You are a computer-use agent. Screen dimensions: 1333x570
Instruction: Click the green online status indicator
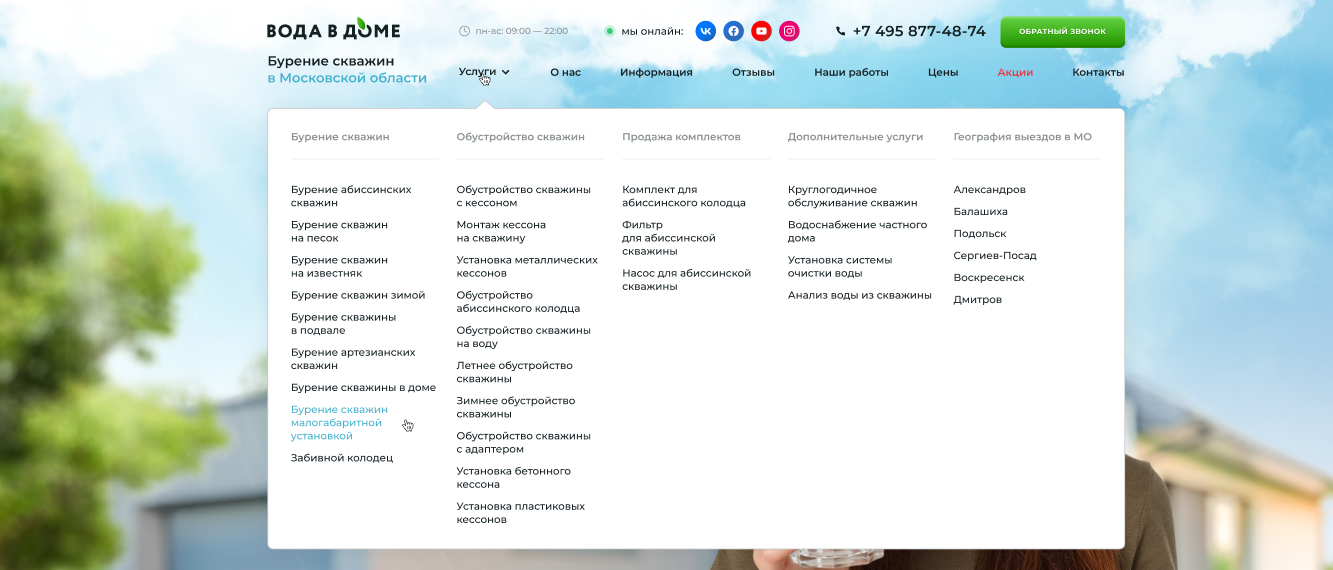[609, 31]
